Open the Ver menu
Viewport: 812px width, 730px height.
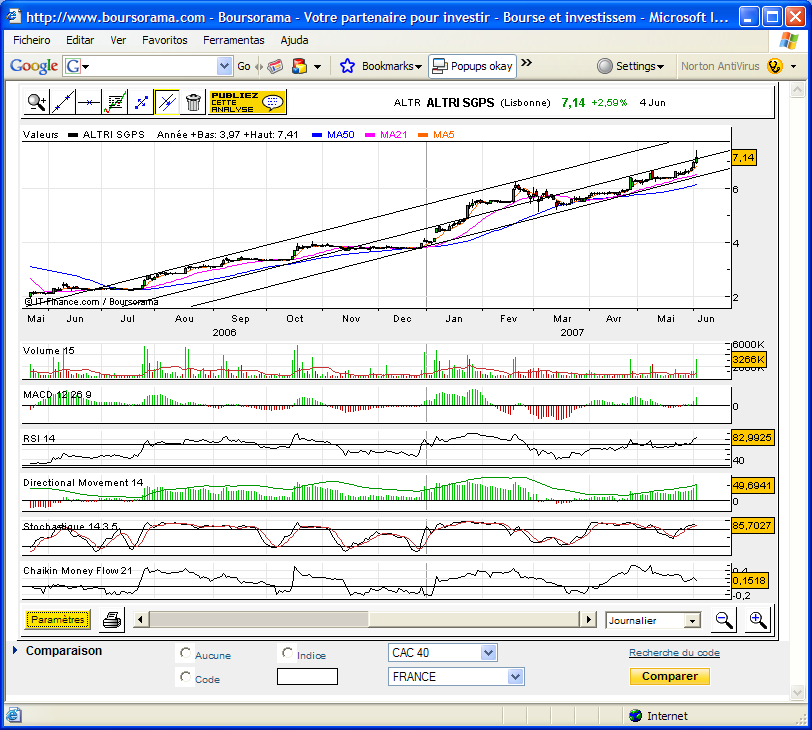coord(118,40)
